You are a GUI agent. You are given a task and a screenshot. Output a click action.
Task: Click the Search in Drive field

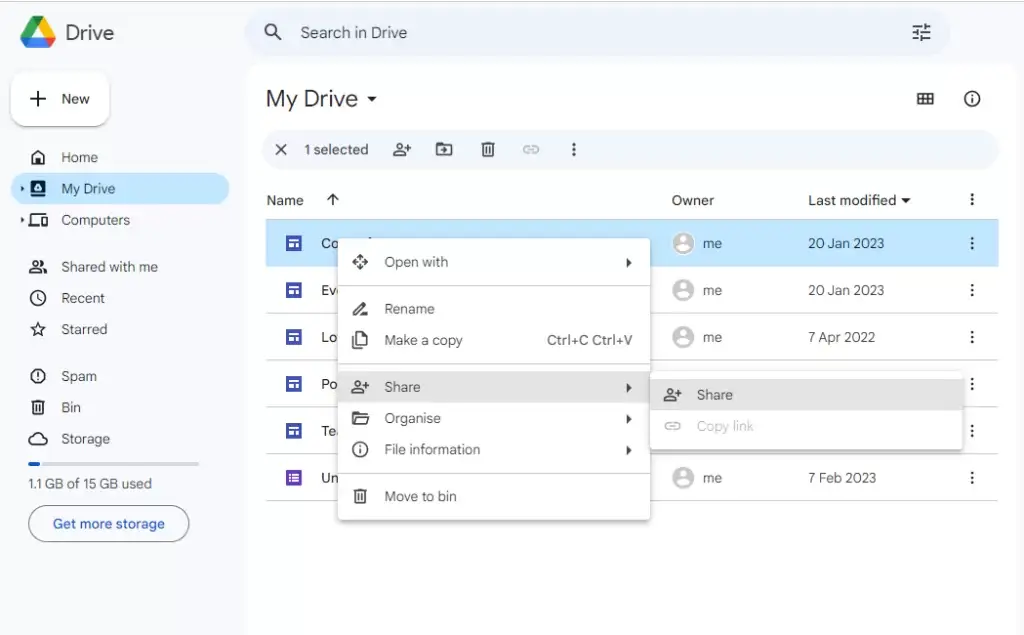tap(597, 33)
